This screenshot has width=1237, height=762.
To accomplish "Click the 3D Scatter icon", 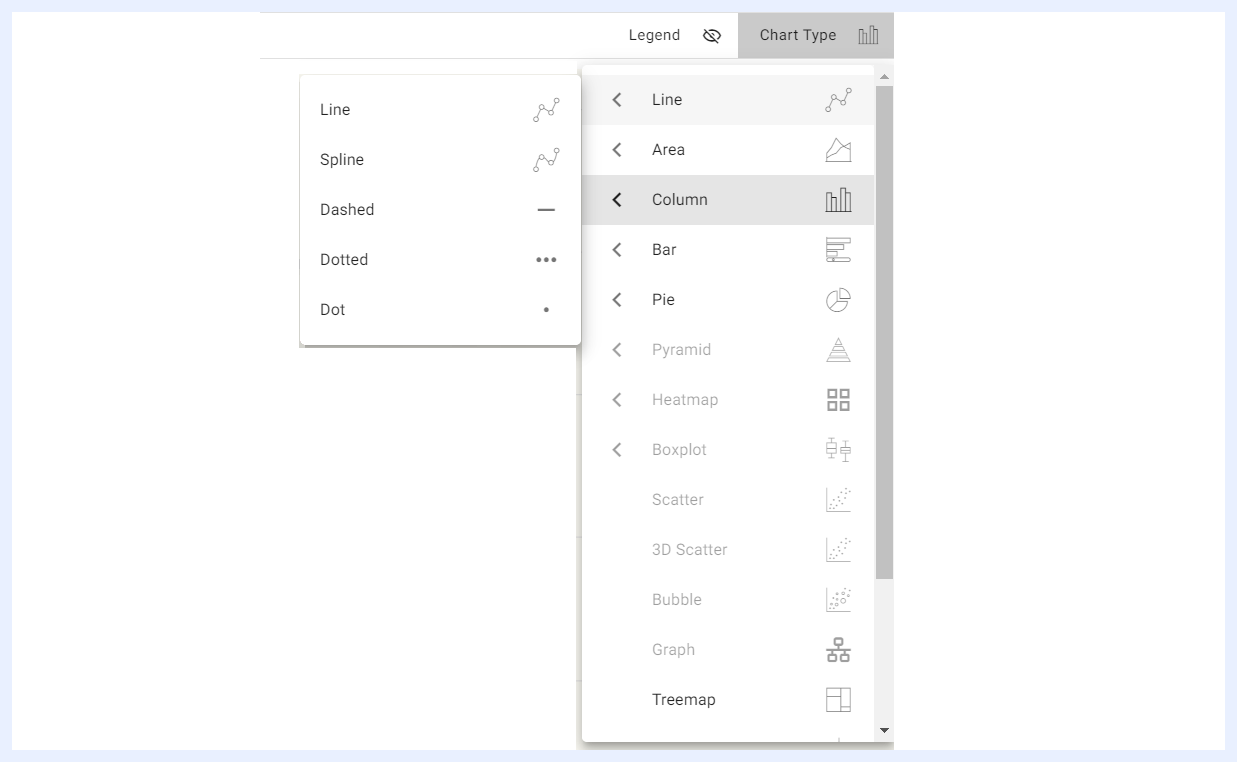I will 838,550.
